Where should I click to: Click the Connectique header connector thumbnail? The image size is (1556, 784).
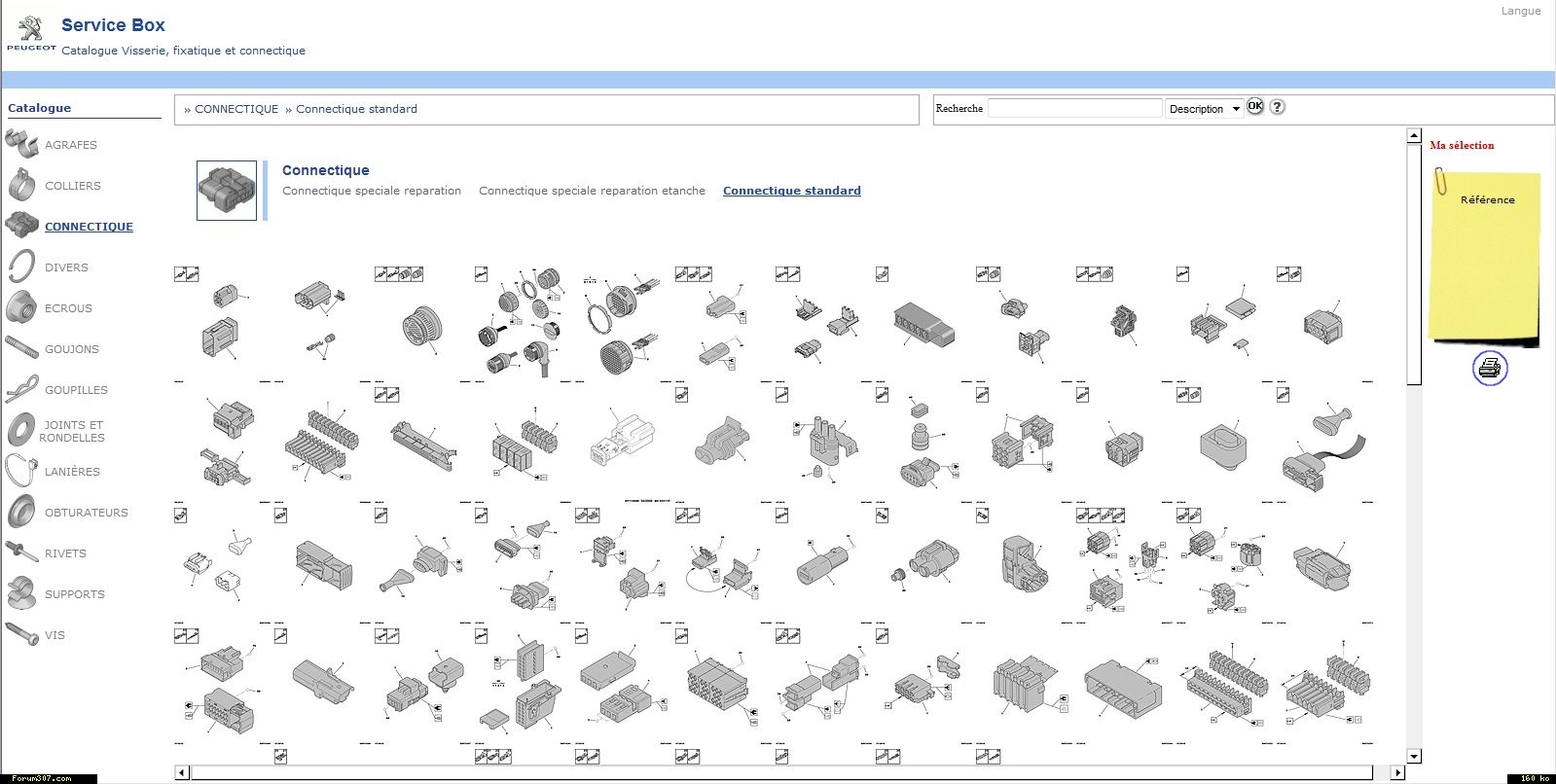(x=227, y=191)
